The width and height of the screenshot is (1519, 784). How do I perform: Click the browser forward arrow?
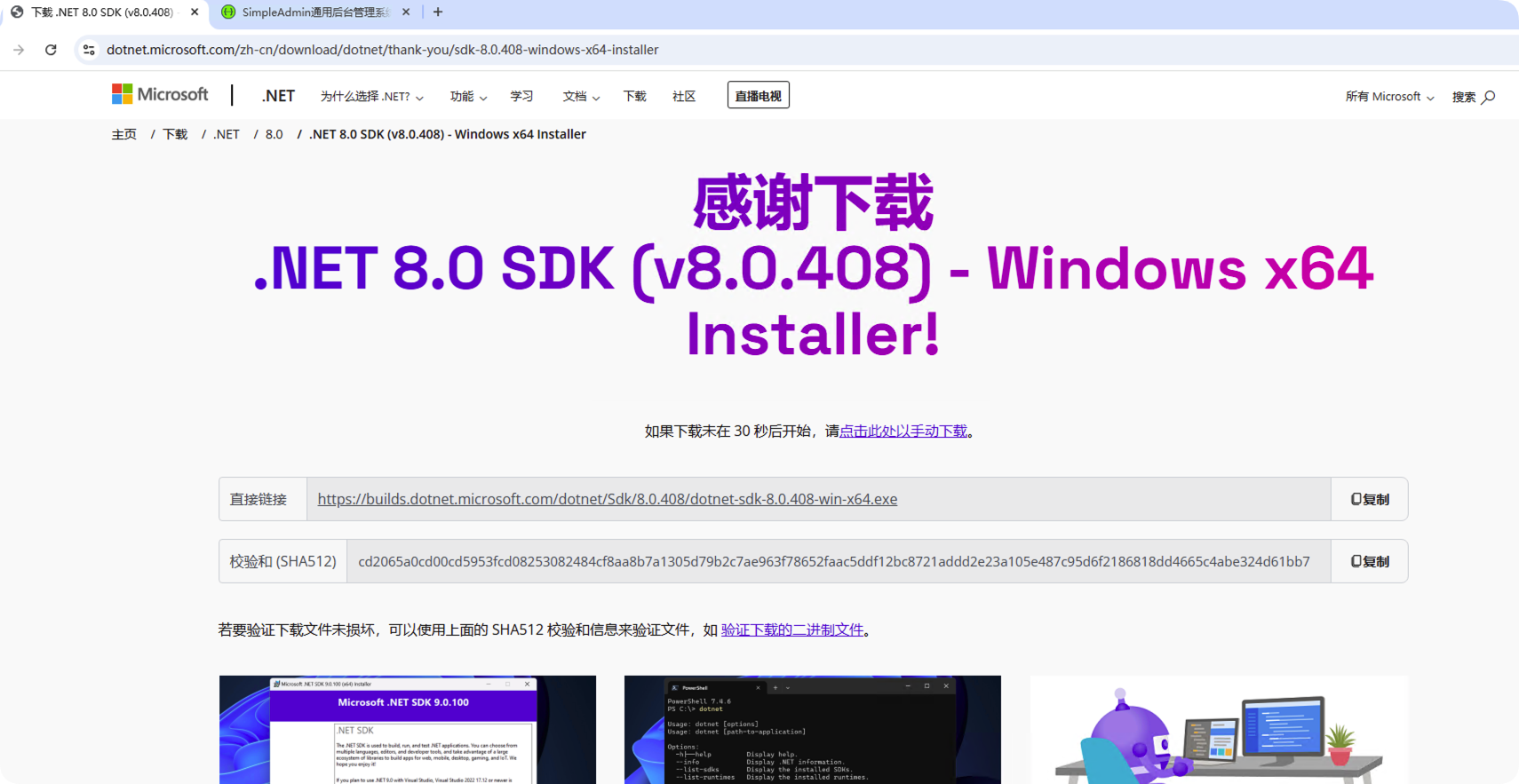coord(19,50)
